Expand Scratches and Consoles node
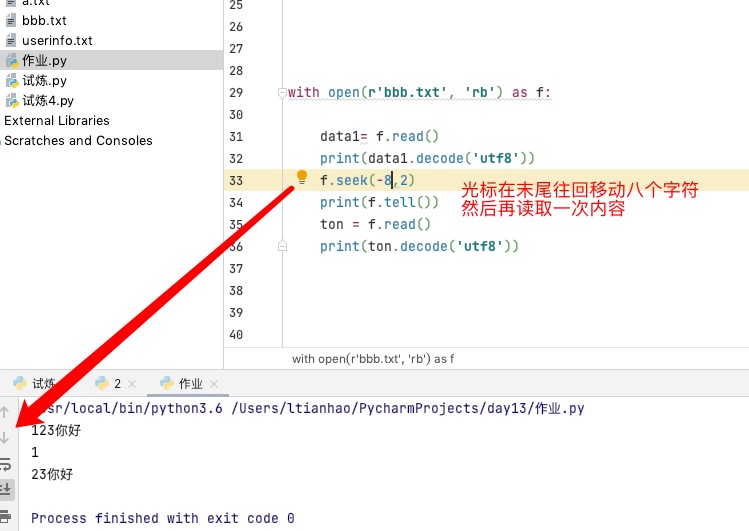749x531 pixels. point(78,141)
